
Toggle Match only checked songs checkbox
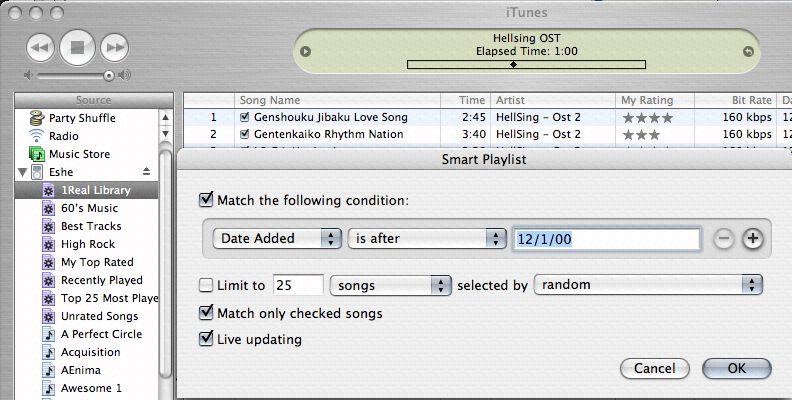pyautogui.click(x=206, y=313)
